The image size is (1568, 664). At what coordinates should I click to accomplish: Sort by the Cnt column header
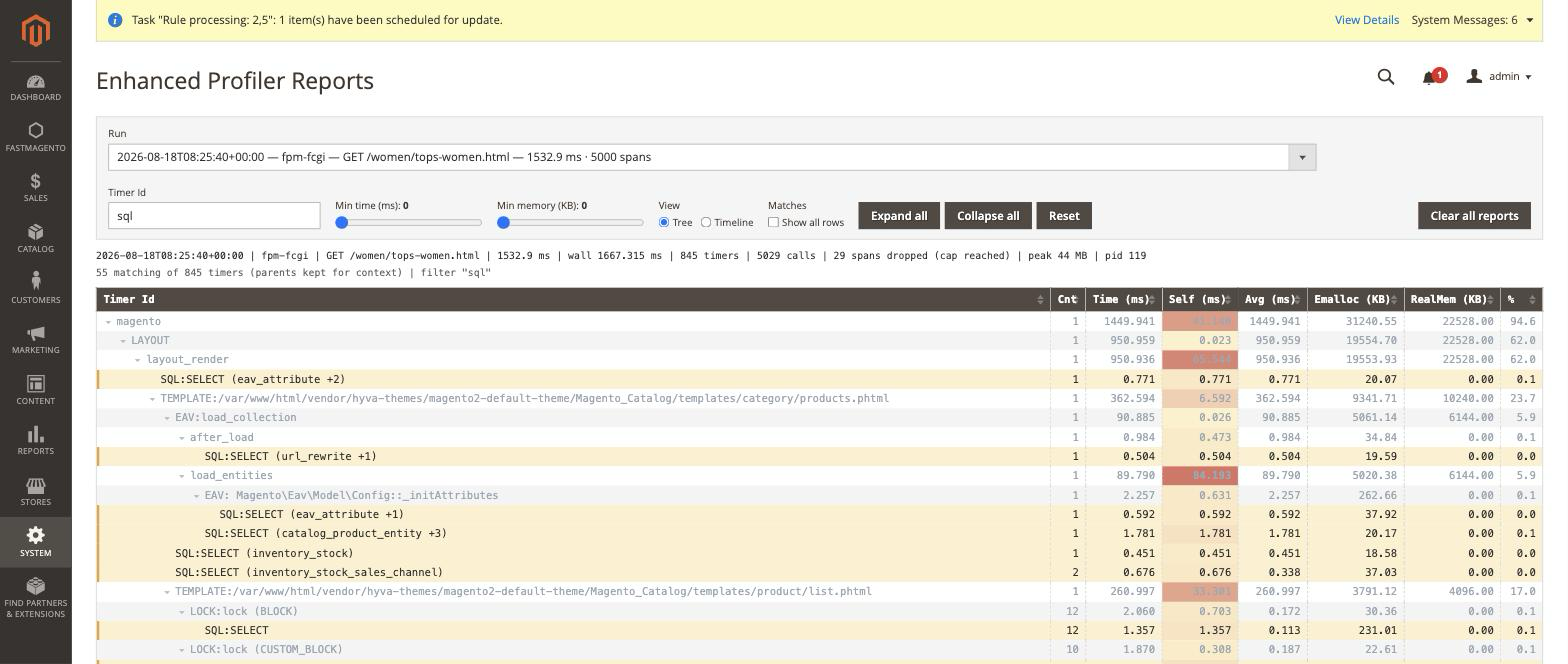click(x=1068, y=299)
